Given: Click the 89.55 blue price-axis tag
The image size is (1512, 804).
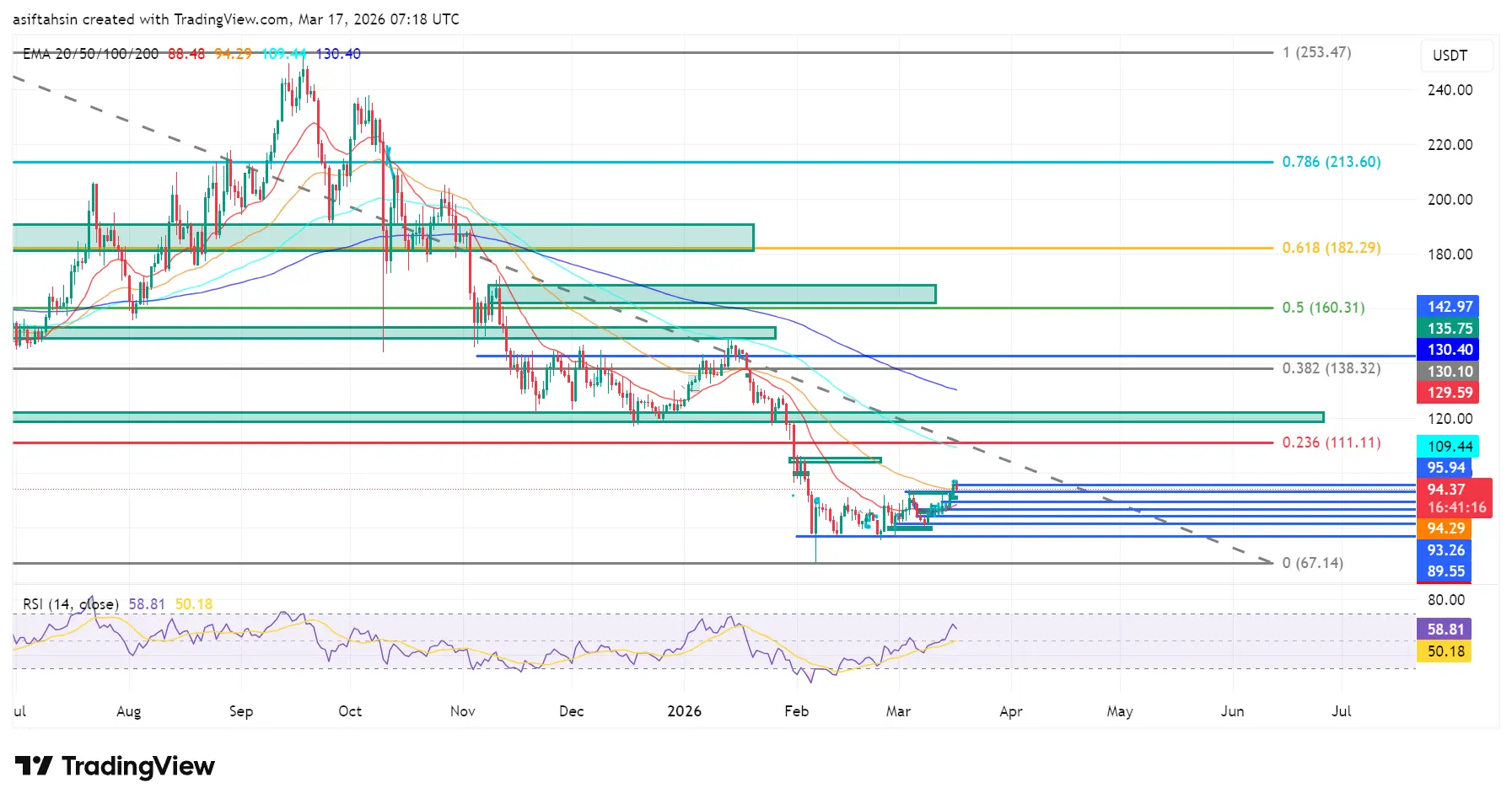Looking at the screenshot, I should pos(1444,571).
